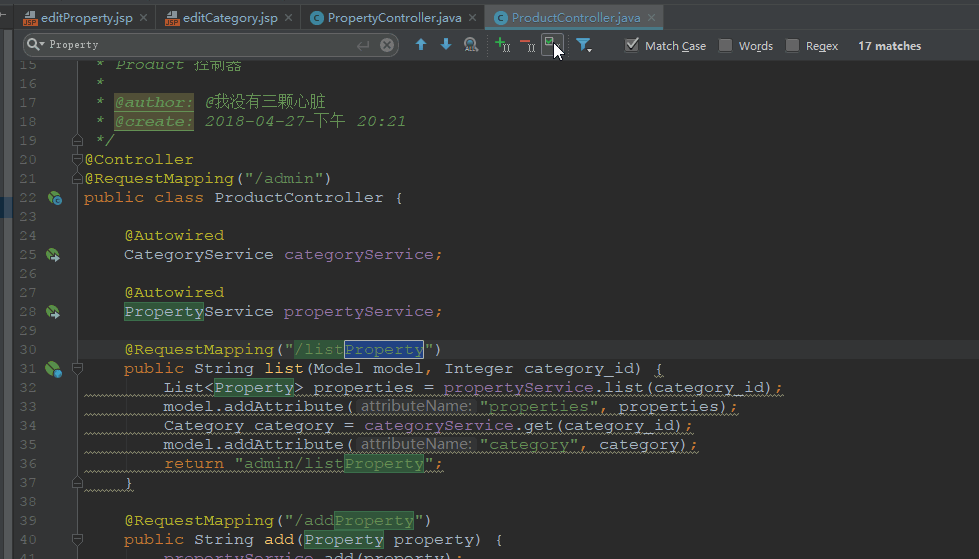Click categoryService field name
The height and width of the screenshot is (559, 979).
[x=358, y=255]
